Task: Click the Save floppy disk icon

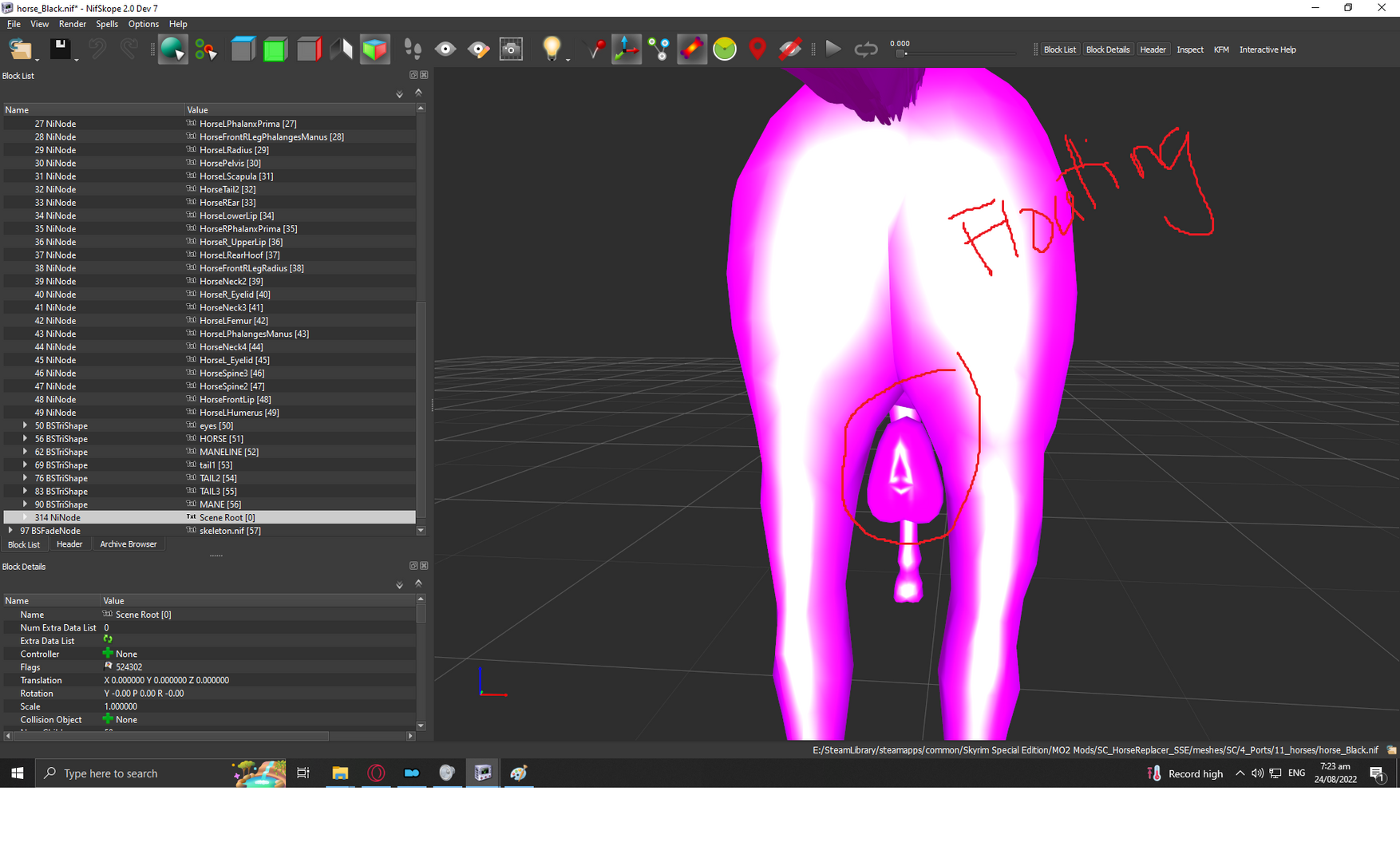Action: (60, 49)
